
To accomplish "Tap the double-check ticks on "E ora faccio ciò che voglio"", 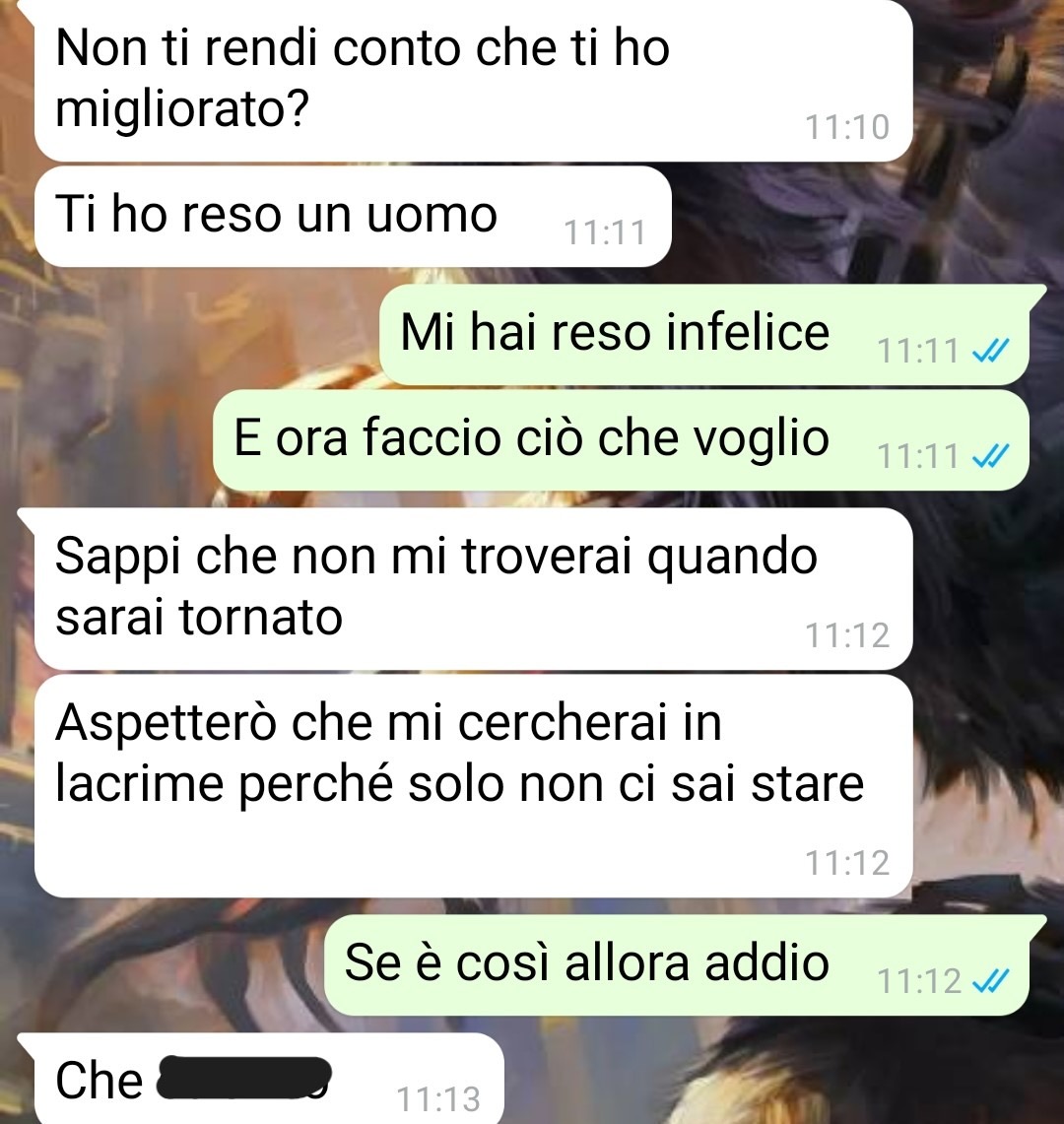I will [990, 456].
